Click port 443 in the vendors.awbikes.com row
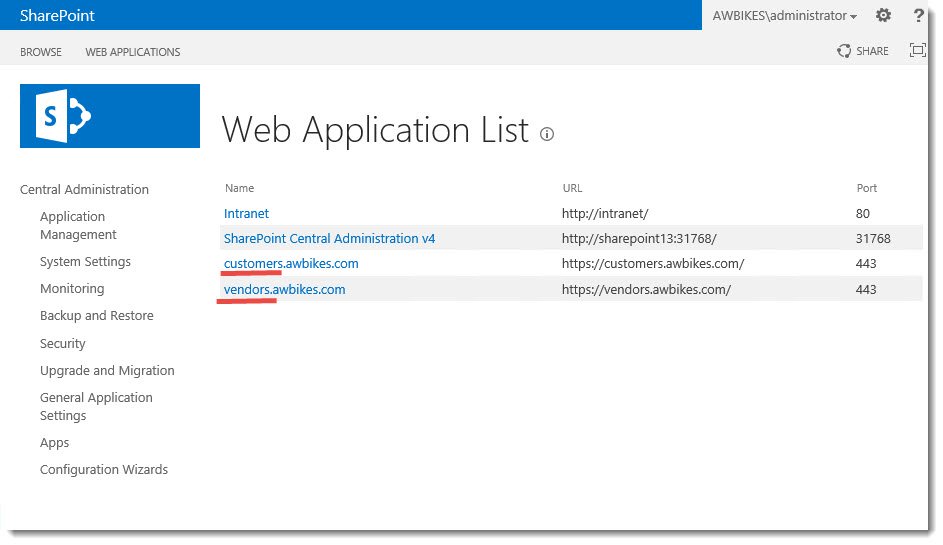 [866, 289]
